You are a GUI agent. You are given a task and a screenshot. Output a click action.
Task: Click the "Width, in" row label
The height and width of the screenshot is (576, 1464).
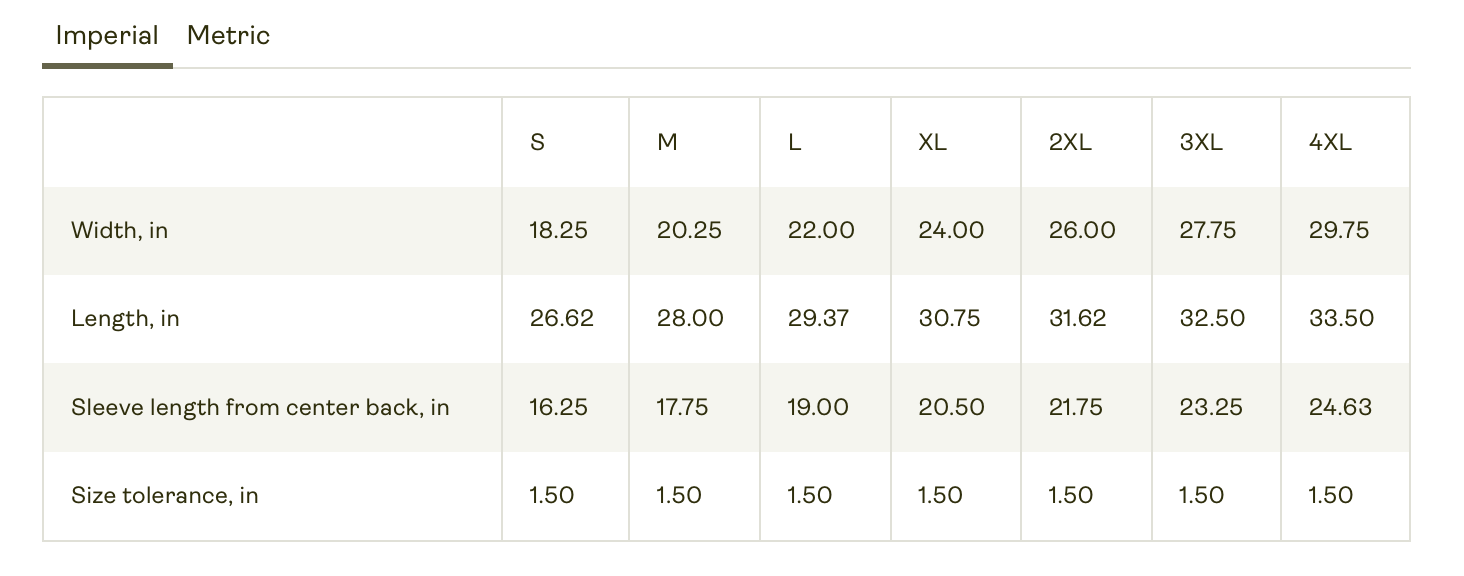[x=120, y=231]
